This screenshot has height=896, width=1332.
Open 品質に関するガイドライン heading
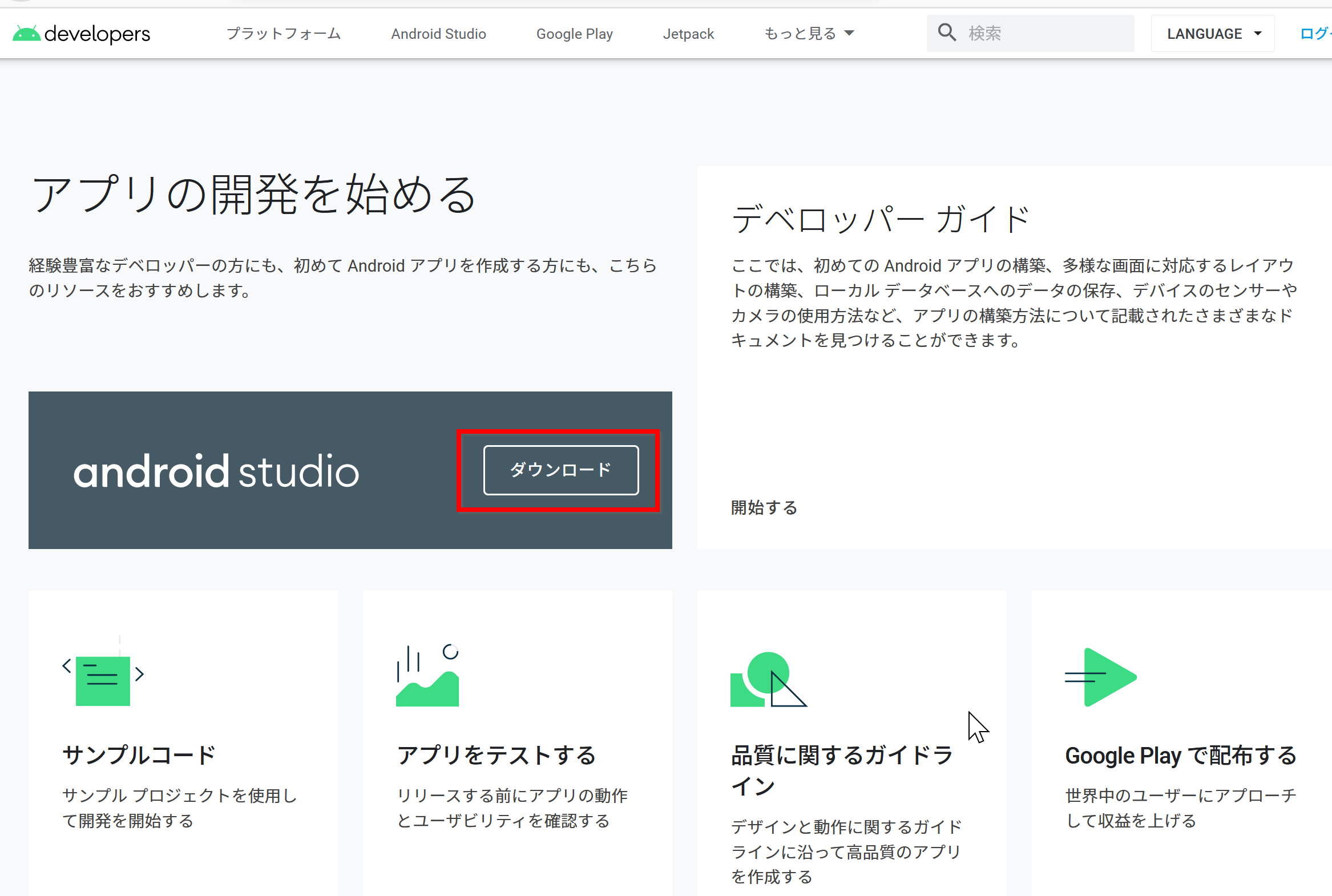click(842, 770)
